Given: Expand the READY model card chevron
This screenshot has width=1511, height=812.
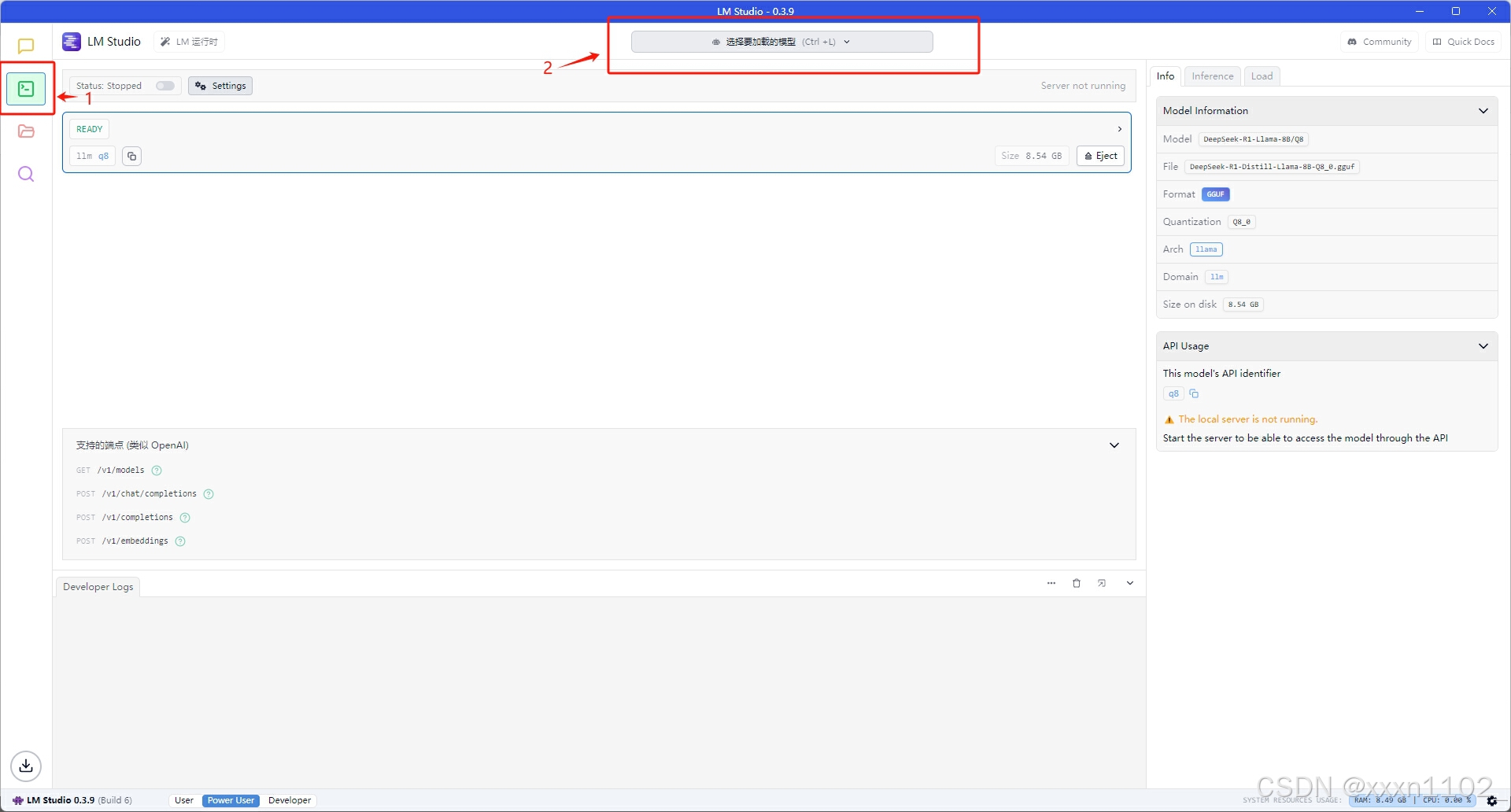Looking at the screenshot, I should coord(1120,129).
